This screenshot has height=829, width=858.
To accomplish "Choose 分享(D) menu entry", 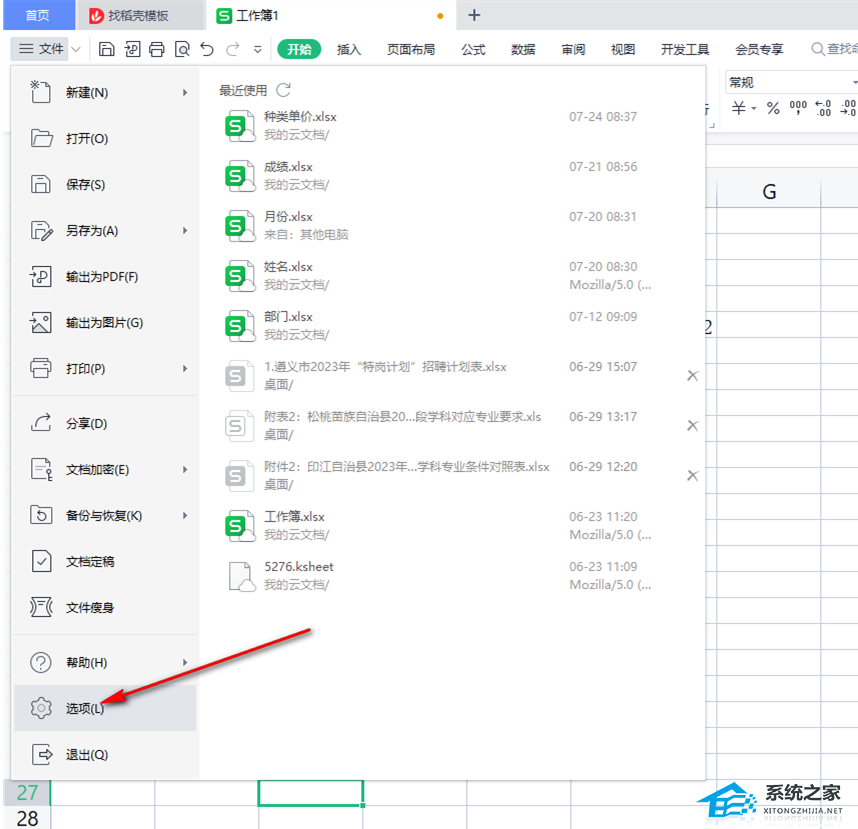I will pyautogui.click(x=105, y=424).
